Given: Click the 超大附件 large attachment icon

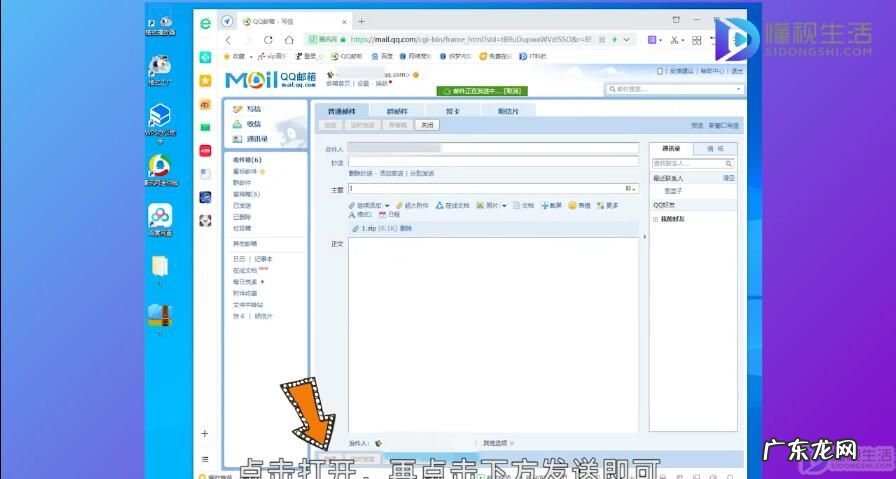Looking at the screenshot, I should coord(399,205).
